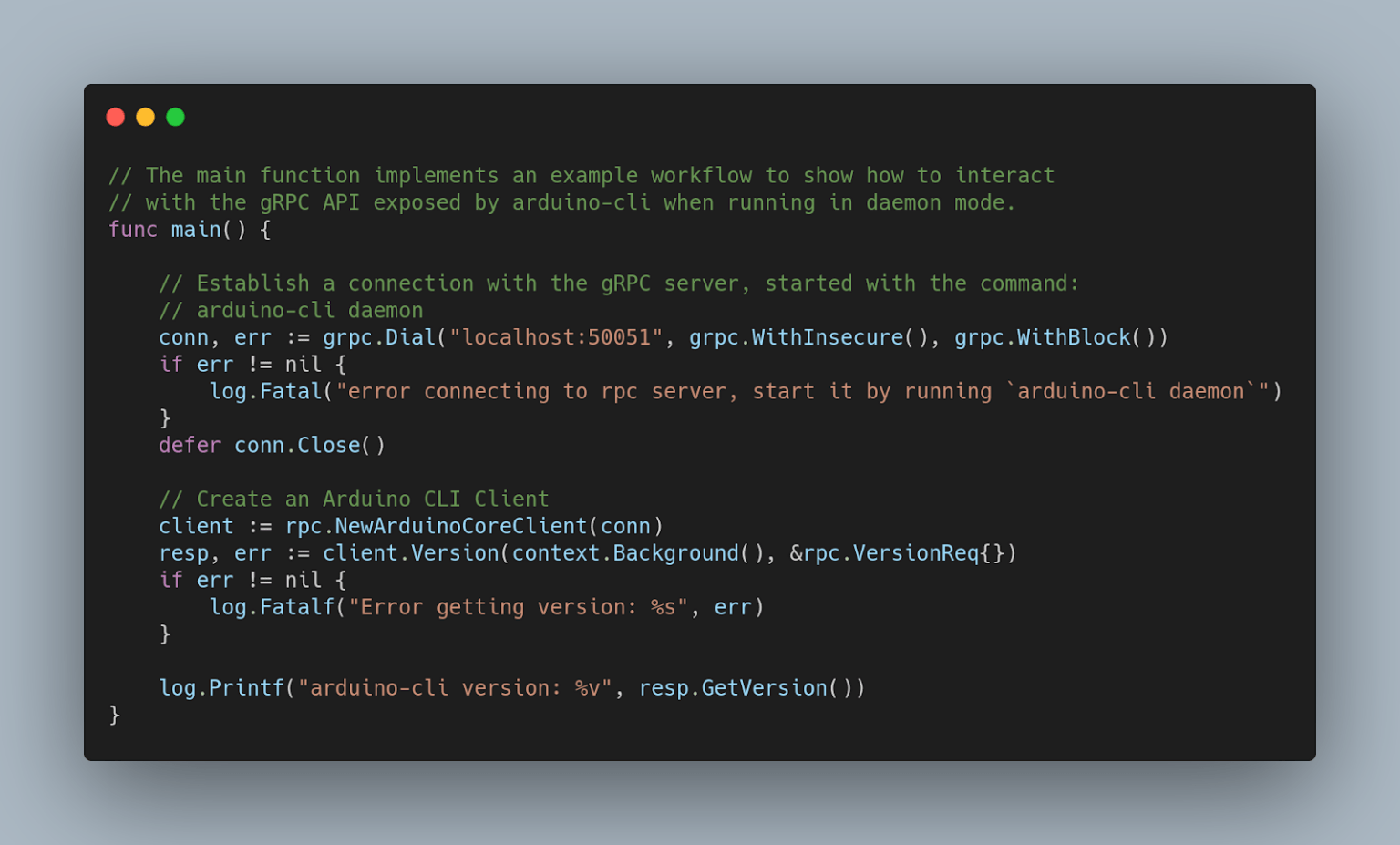Click the log.Fatal call

(266, 391)
